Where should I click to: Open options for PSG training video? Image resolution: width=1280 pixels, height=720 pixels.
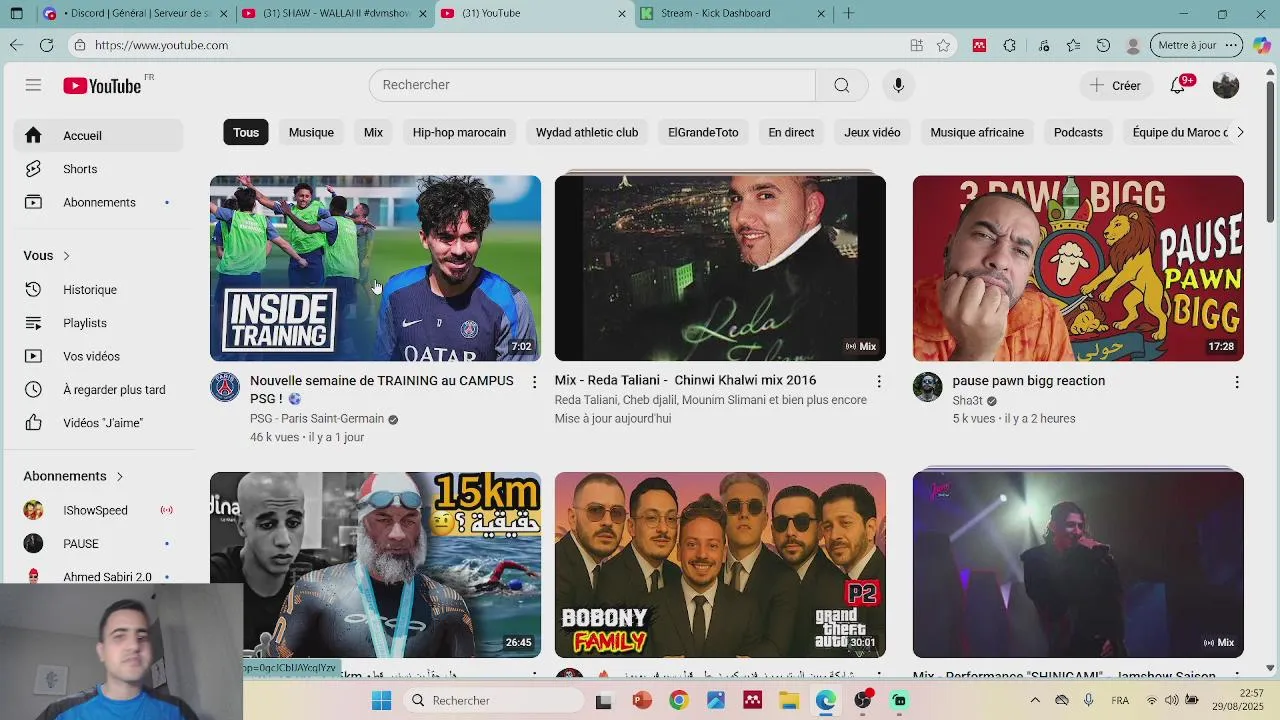click(534, 382)
